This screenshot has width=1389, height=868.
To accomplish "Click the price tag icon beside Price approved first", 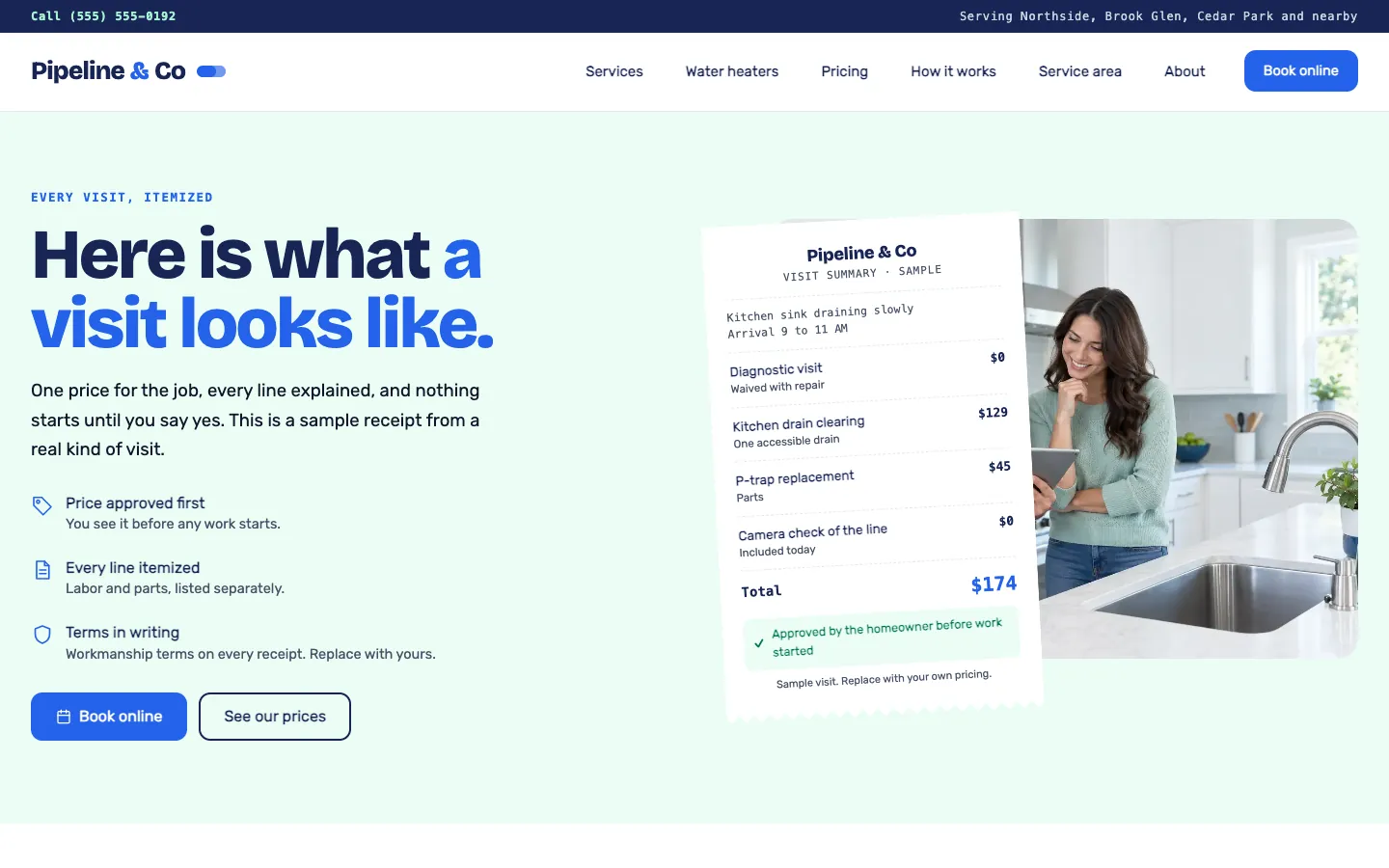I will coord(42,505).
